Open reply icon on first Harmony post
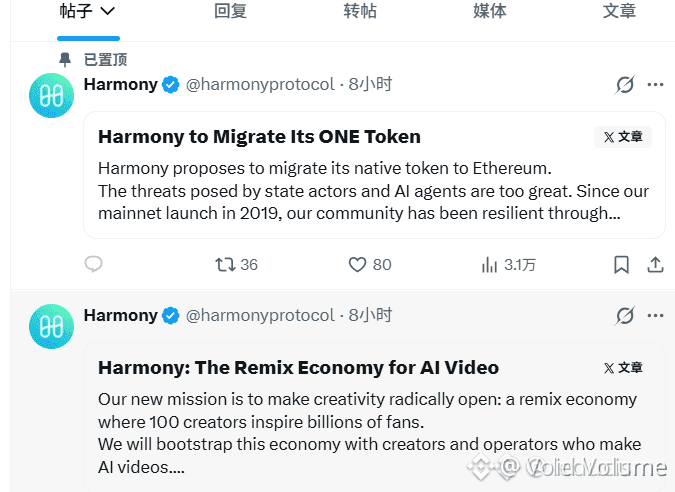The image size is (675, 492). pos(93,264)
